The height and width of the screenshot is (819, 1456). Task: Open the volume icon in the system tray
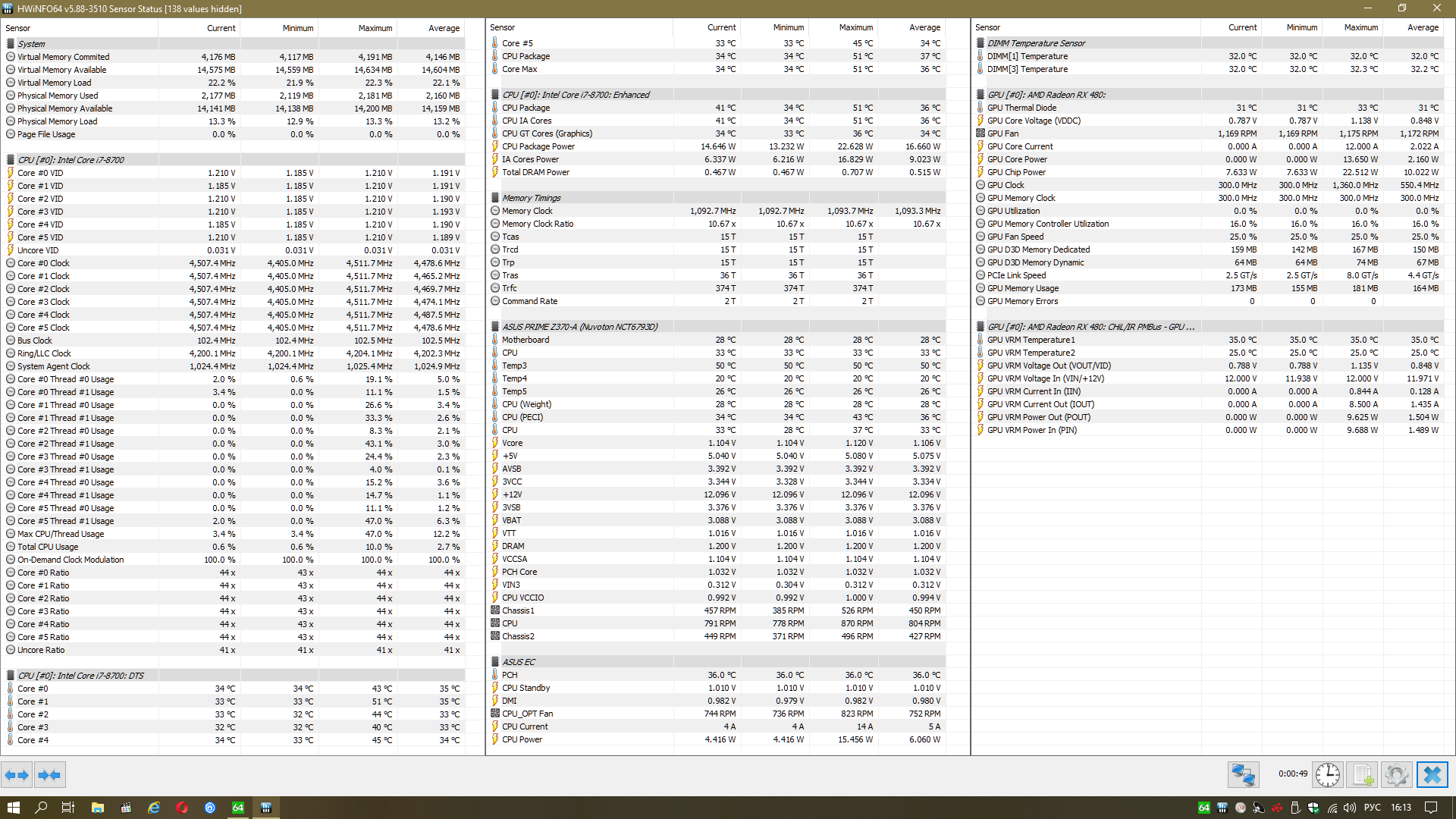[x=1350, y=808]
